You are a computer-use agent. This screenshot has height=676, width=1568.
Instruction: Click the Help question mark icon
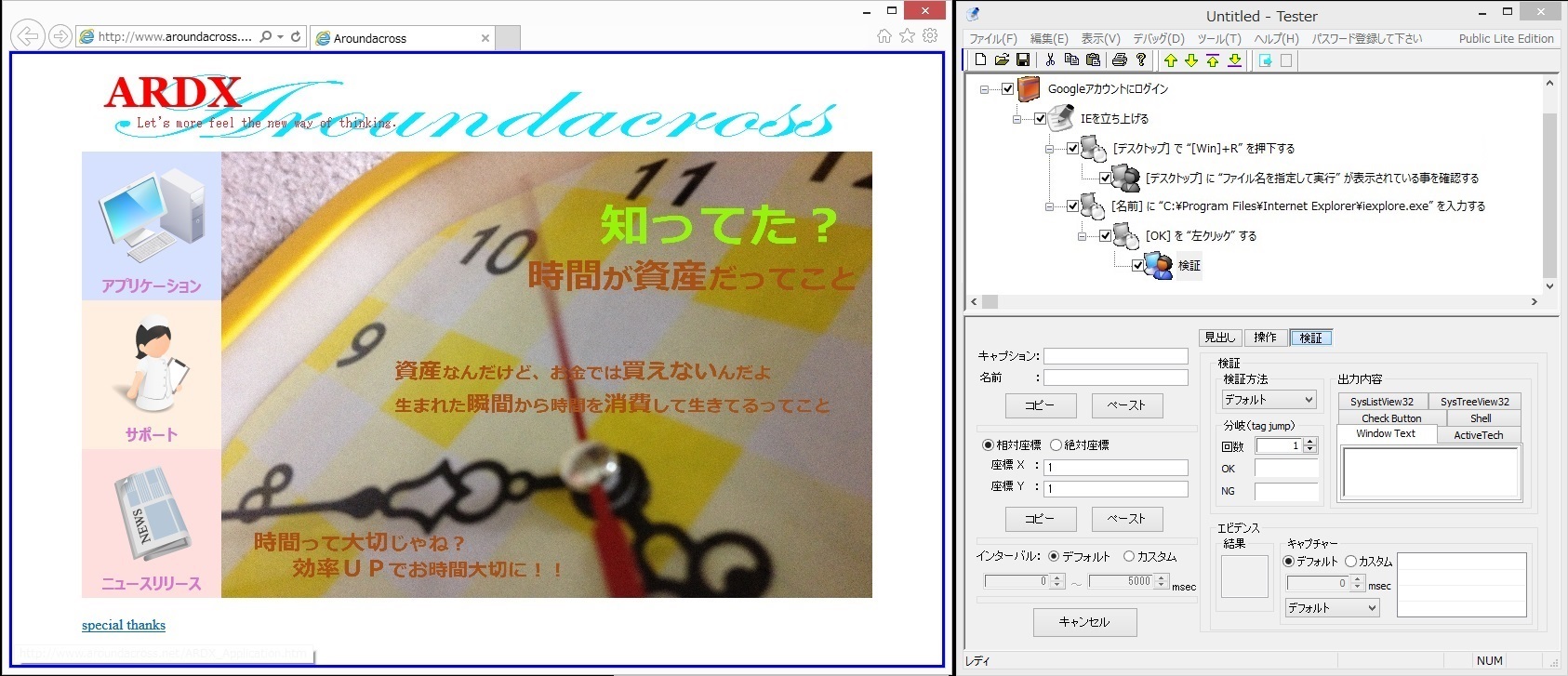tap(1141, 60)
